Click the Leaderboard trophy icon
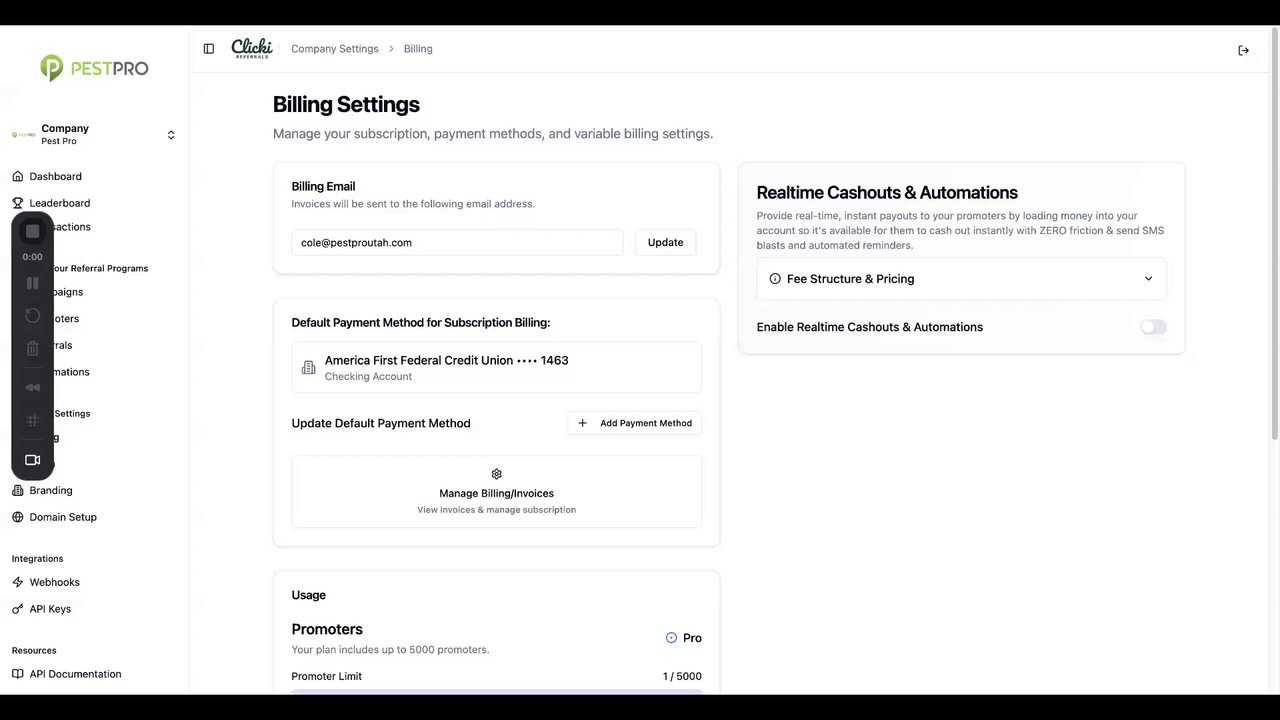The width and height of the screenshot is (1280, 720). (x=18, y=203)
